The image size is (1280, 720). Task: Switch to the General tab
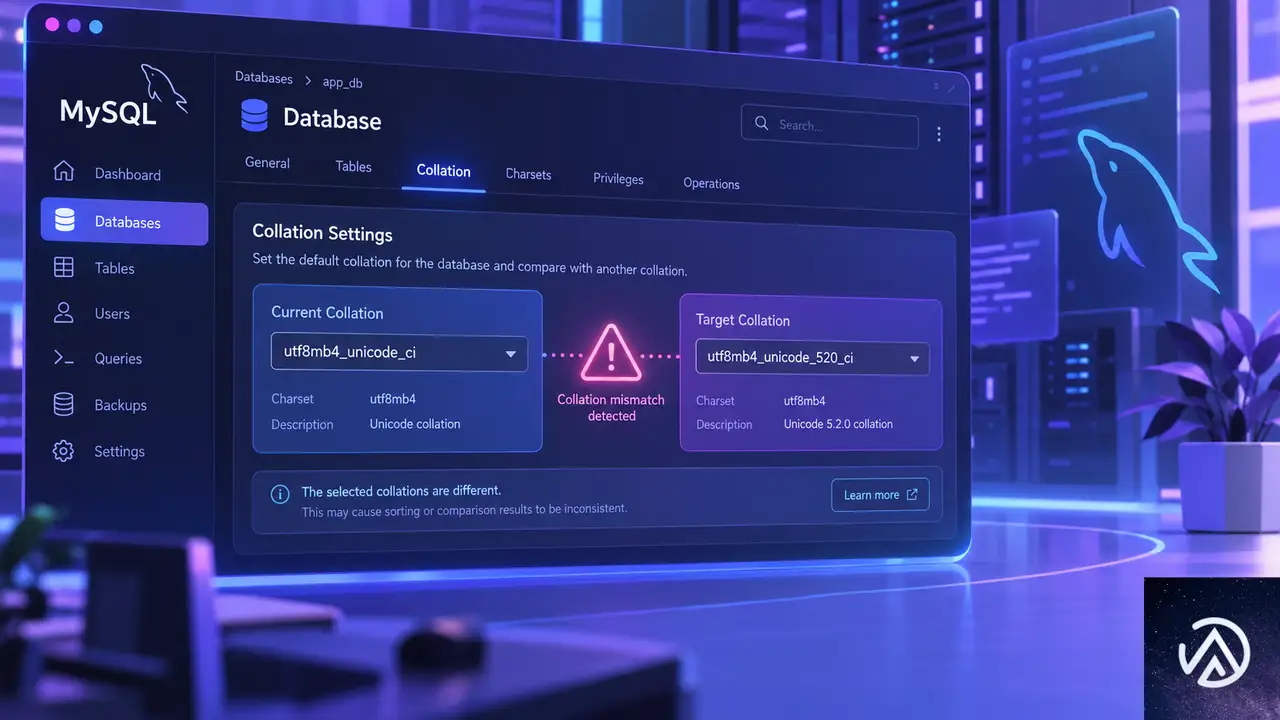point(267,163)
